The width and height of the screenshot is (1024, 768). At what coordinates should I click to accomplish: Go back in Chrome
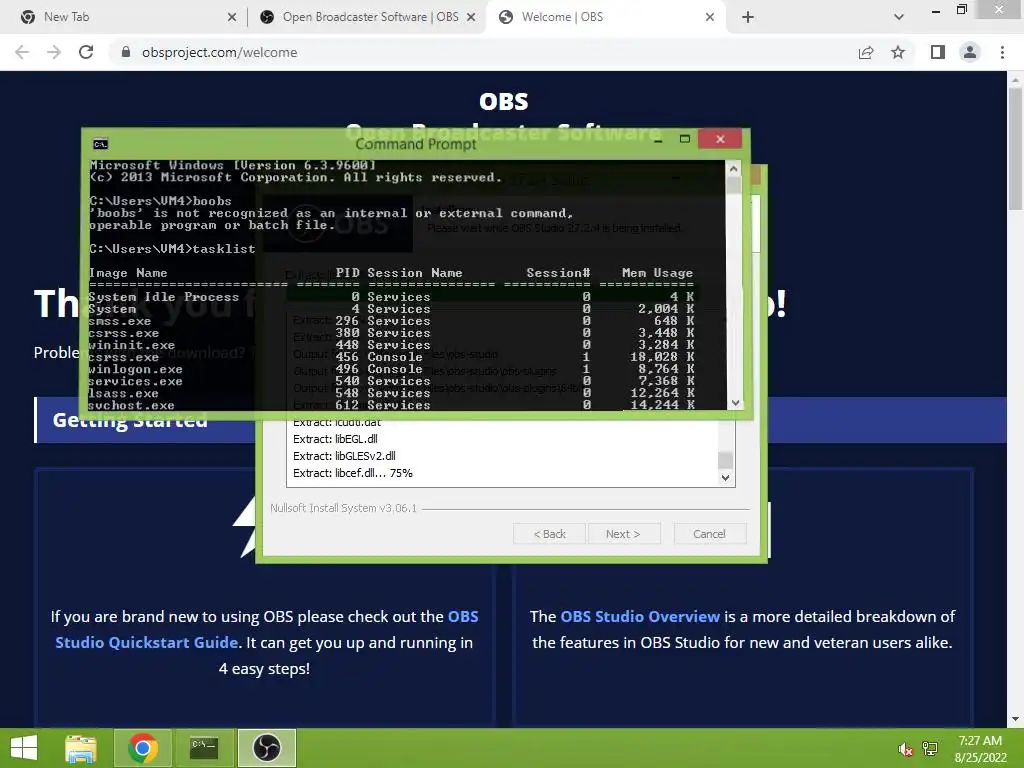click(22, 52)
